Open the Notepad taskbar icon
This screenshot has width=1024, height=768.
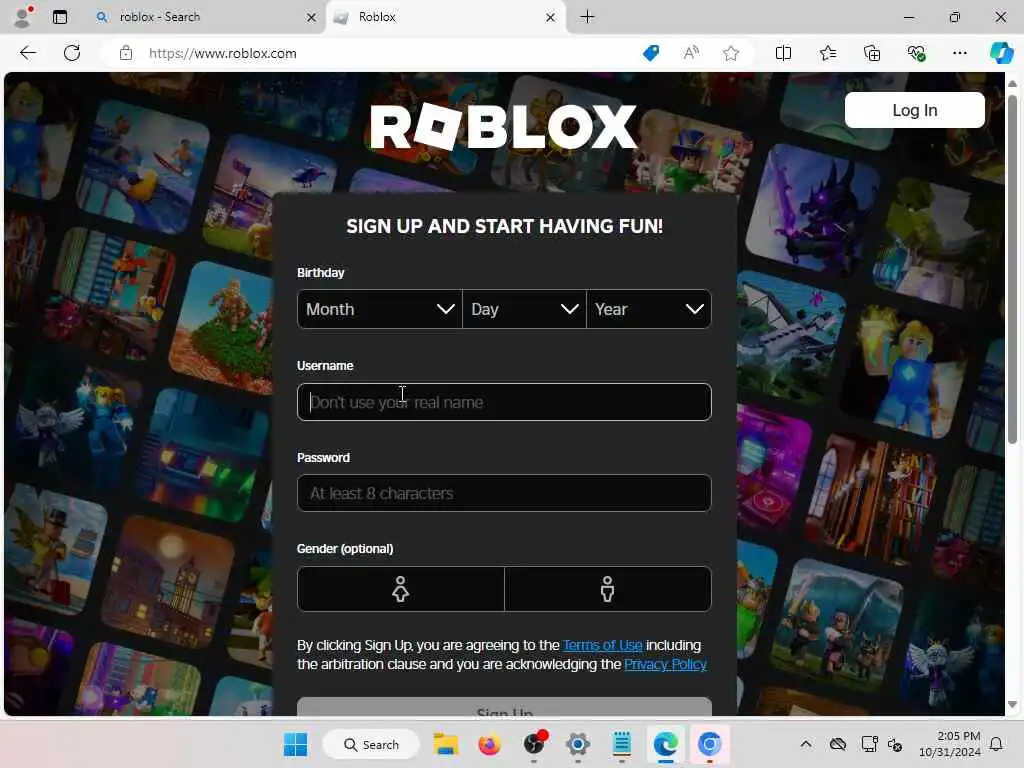[x=622, y=744]
